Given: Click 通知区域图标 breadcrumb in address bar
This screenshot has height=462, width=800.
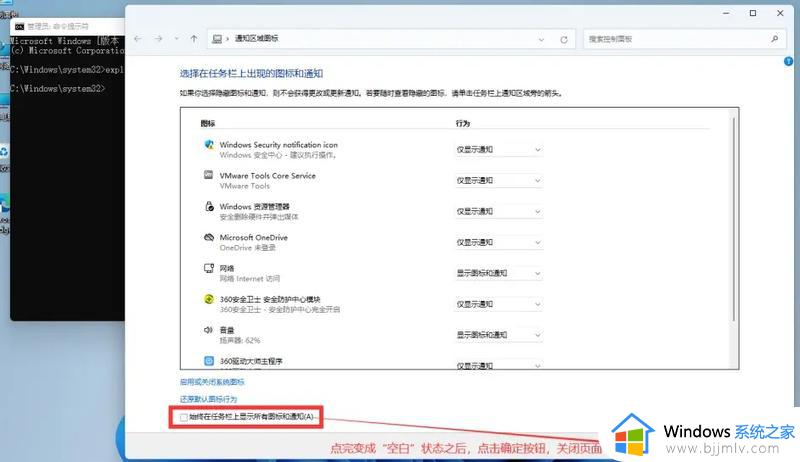Looking at the screenshot, I should pos(257,39).
